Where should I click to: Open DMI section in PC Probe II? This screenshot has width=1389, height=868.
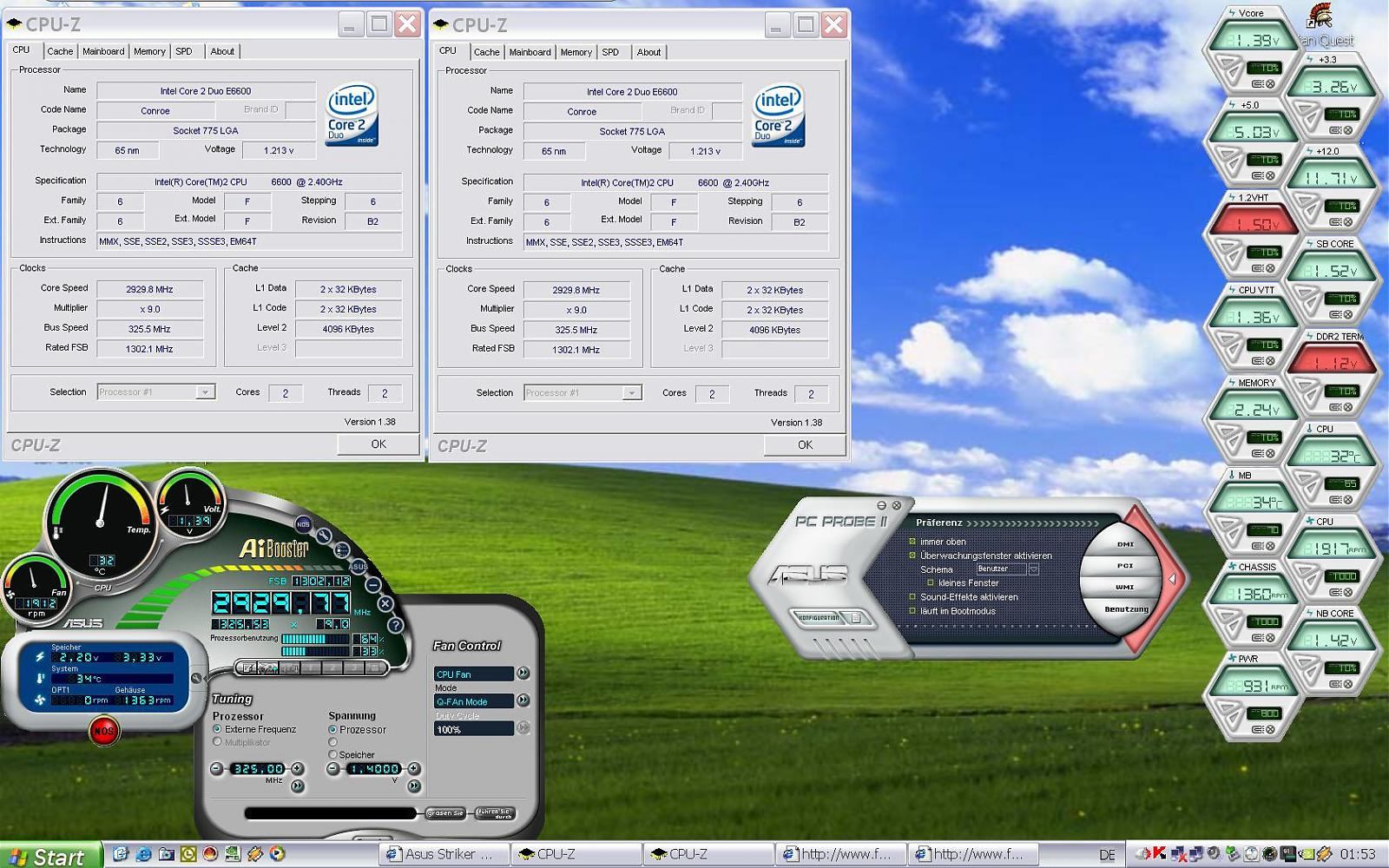(1125, 544)
